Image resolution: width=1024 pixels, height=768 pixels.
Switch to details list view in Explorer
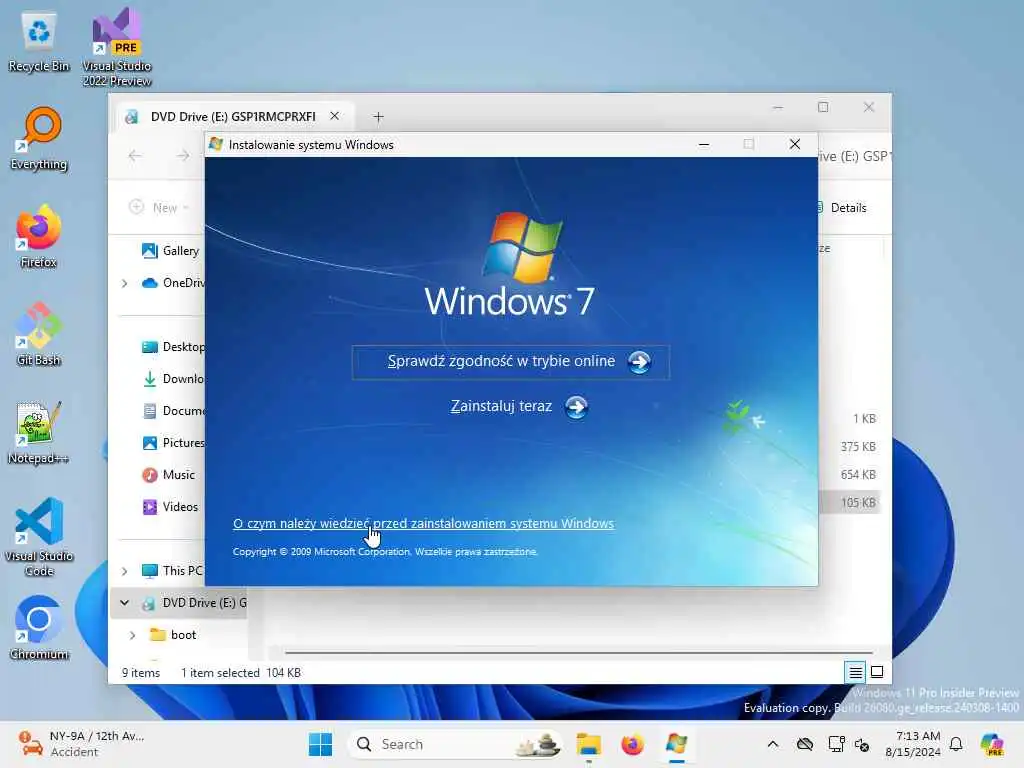(x=856, y=672)
